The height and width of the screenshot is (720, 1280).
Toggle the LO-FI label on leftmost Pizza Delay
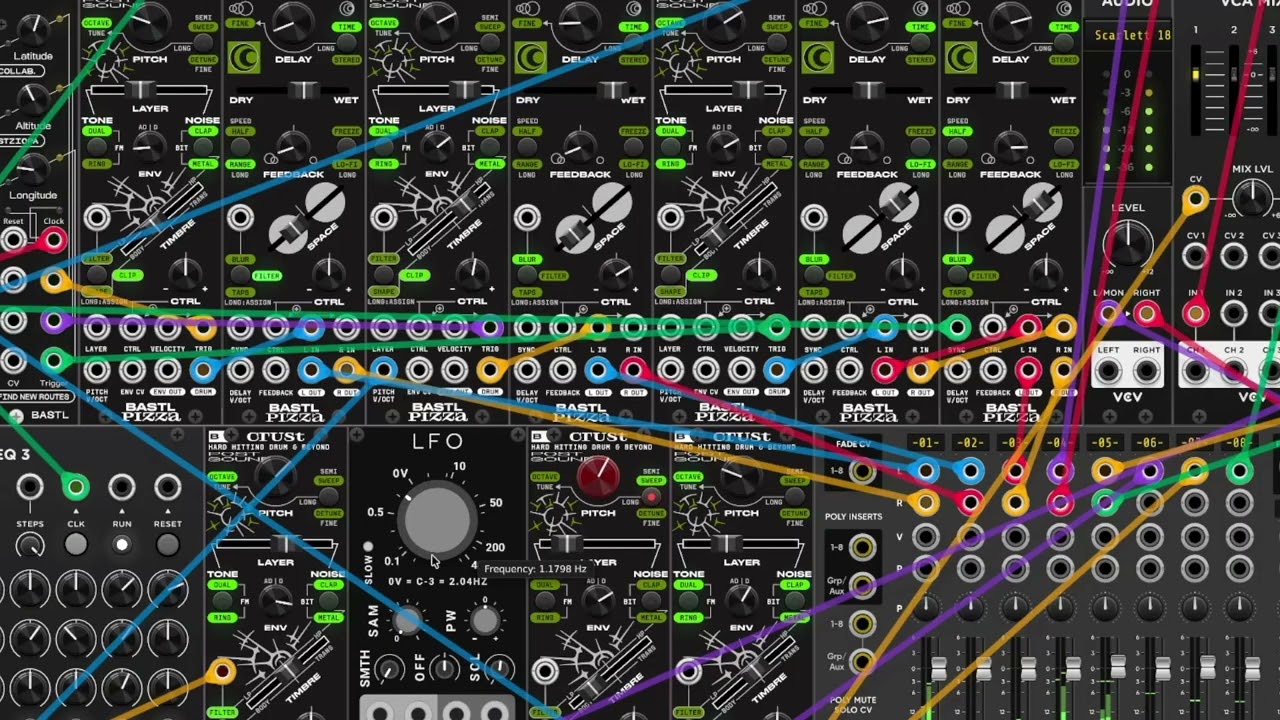click(x=347, y=164)
